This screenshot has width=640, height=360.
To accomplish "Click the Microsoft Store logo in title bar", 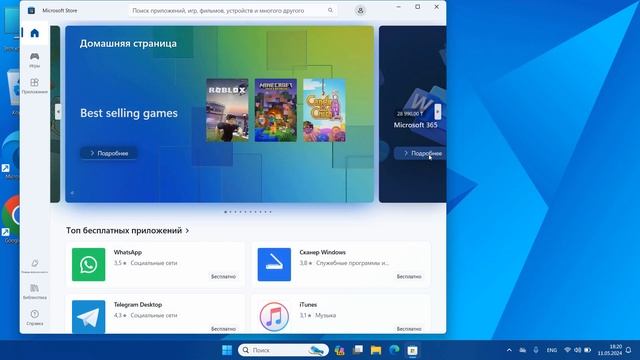I will [31, 11].
